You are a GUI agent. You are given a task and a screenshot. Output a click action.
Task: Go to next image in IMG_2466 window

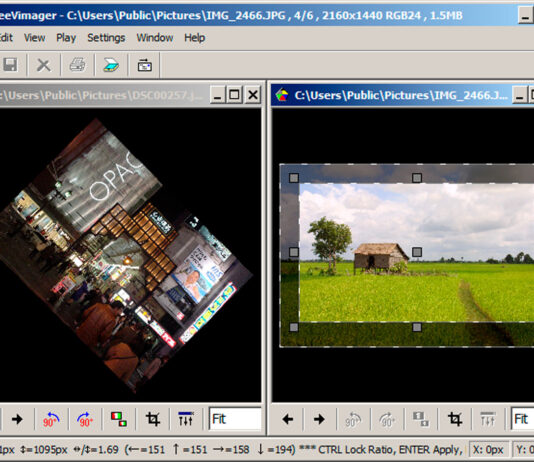[319, 419]
